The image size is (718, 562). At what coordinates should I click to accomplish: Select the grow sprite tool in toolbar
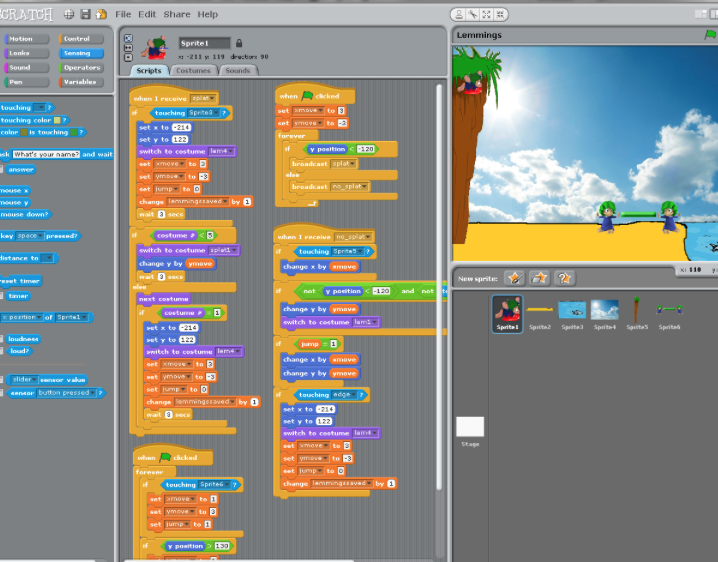486,14
